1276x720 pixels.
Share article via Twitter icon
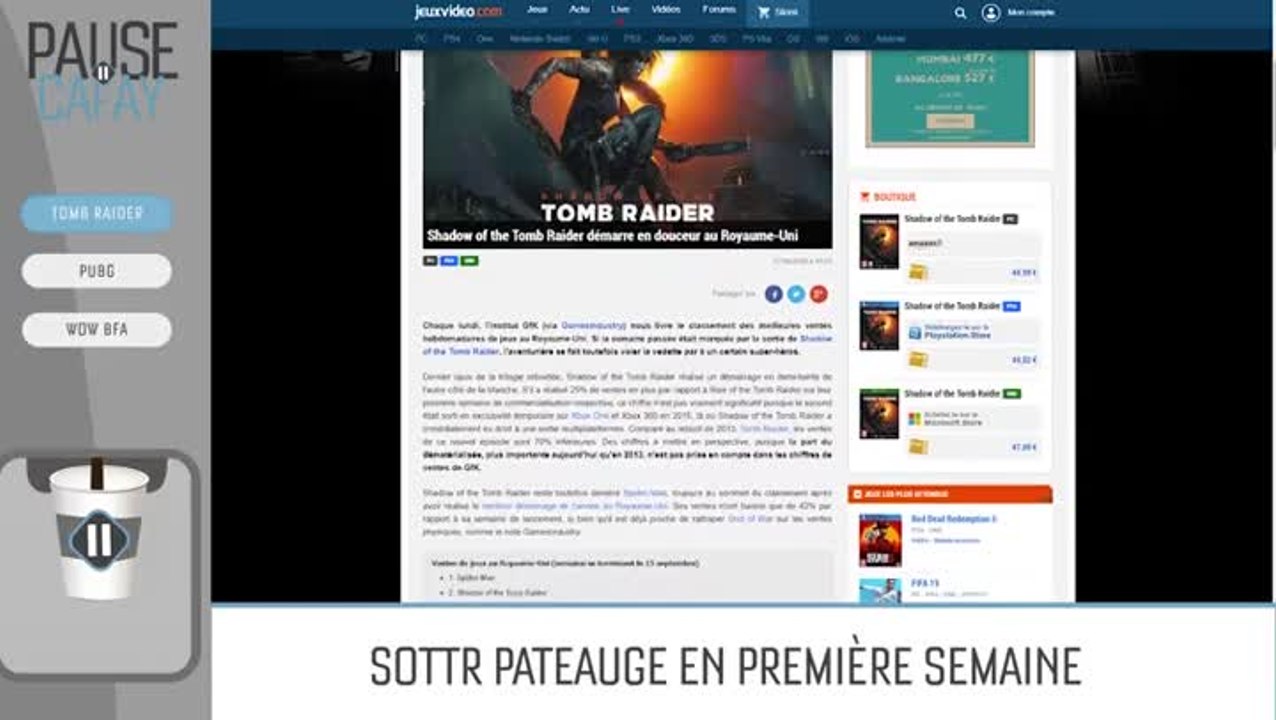click(x=796, y=294)
